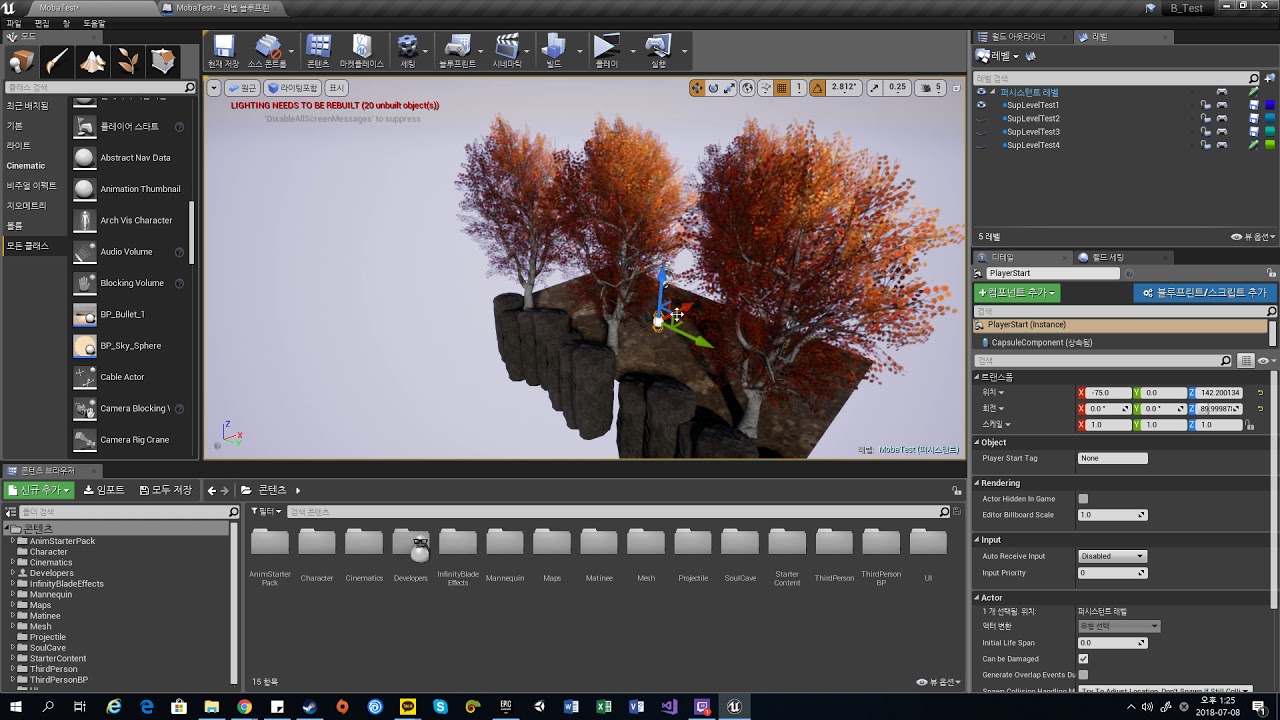Click the green color swatch of SupLevelTest4
Image resolution: width=1280 pixels, height=720 pixels.
click(1270, 145)
